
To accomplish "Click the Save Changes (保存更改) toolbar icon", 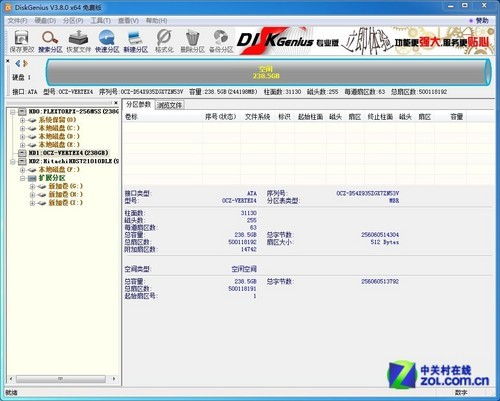I will (22, 41).
